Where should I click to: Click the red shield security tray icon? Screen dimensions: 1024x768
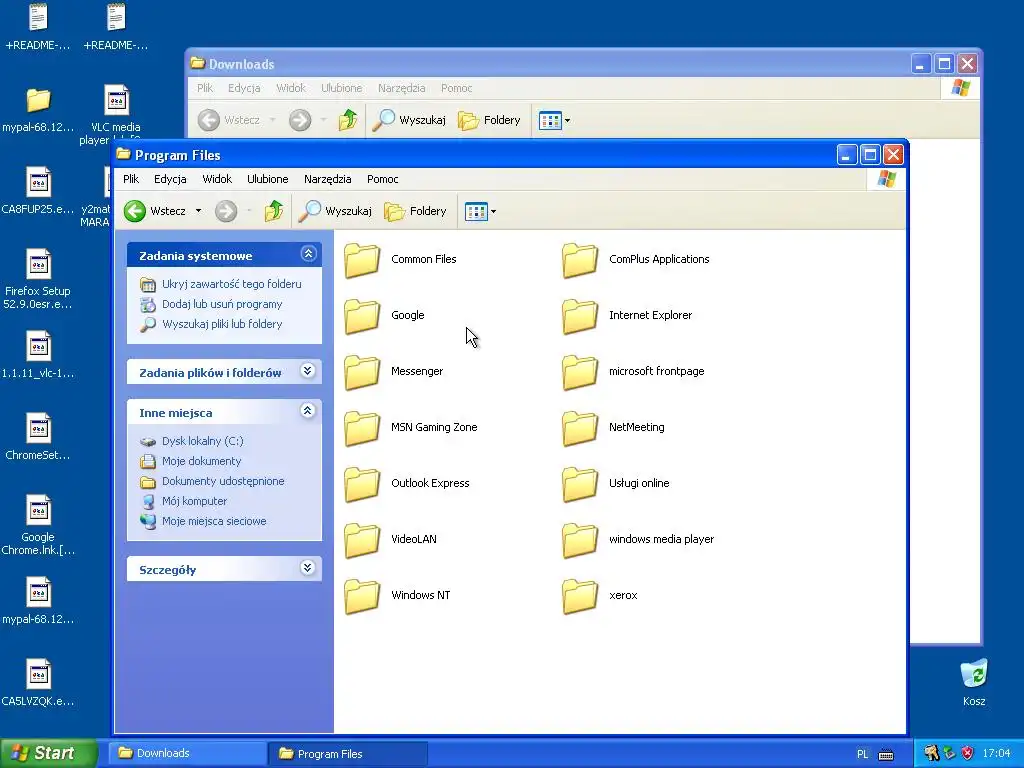[968, 754]
